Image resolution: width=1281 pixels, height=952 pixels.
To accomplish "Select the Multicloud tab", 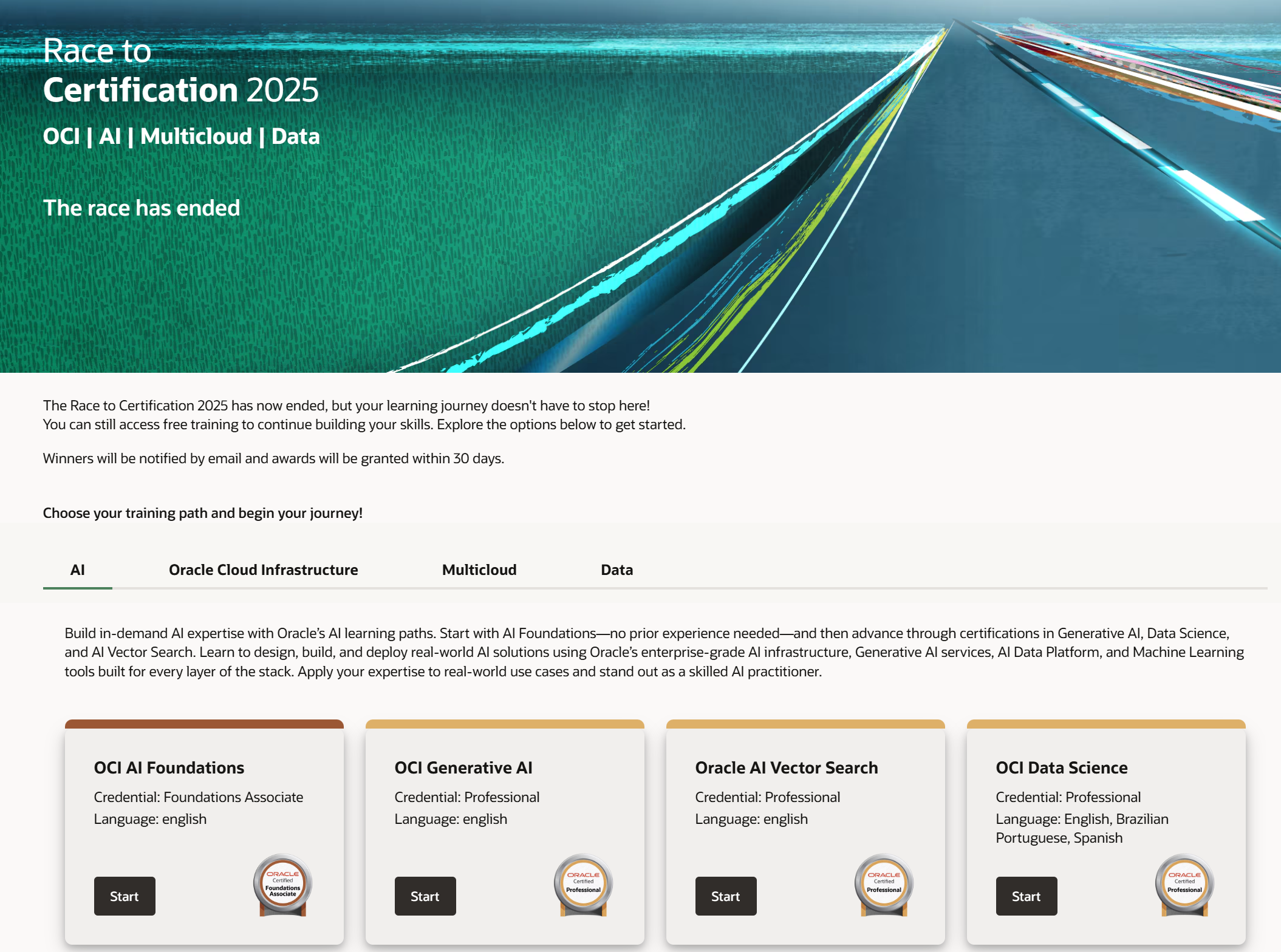I will click(x=479, y=569).
